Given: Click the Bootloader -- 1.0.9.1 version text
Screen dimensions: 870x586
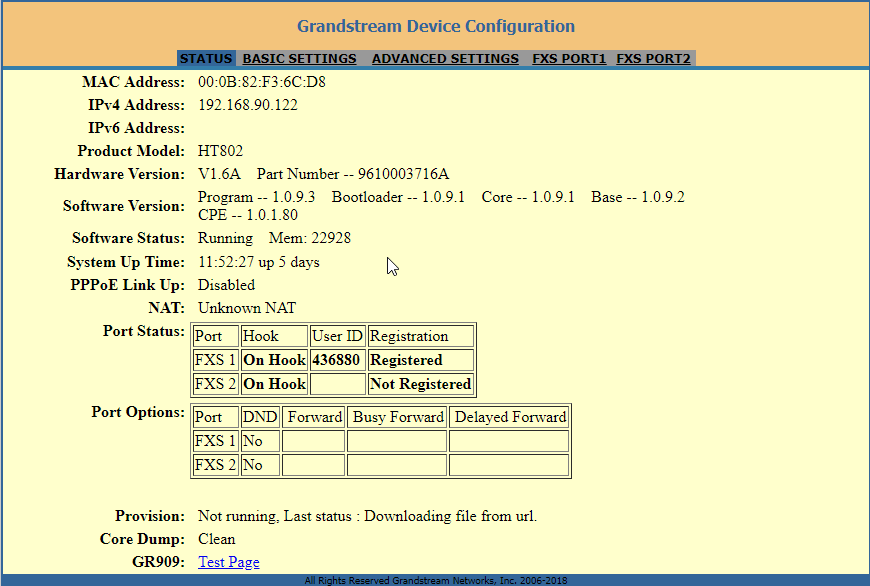Looking at the screenshot, I should coord(398,197).
